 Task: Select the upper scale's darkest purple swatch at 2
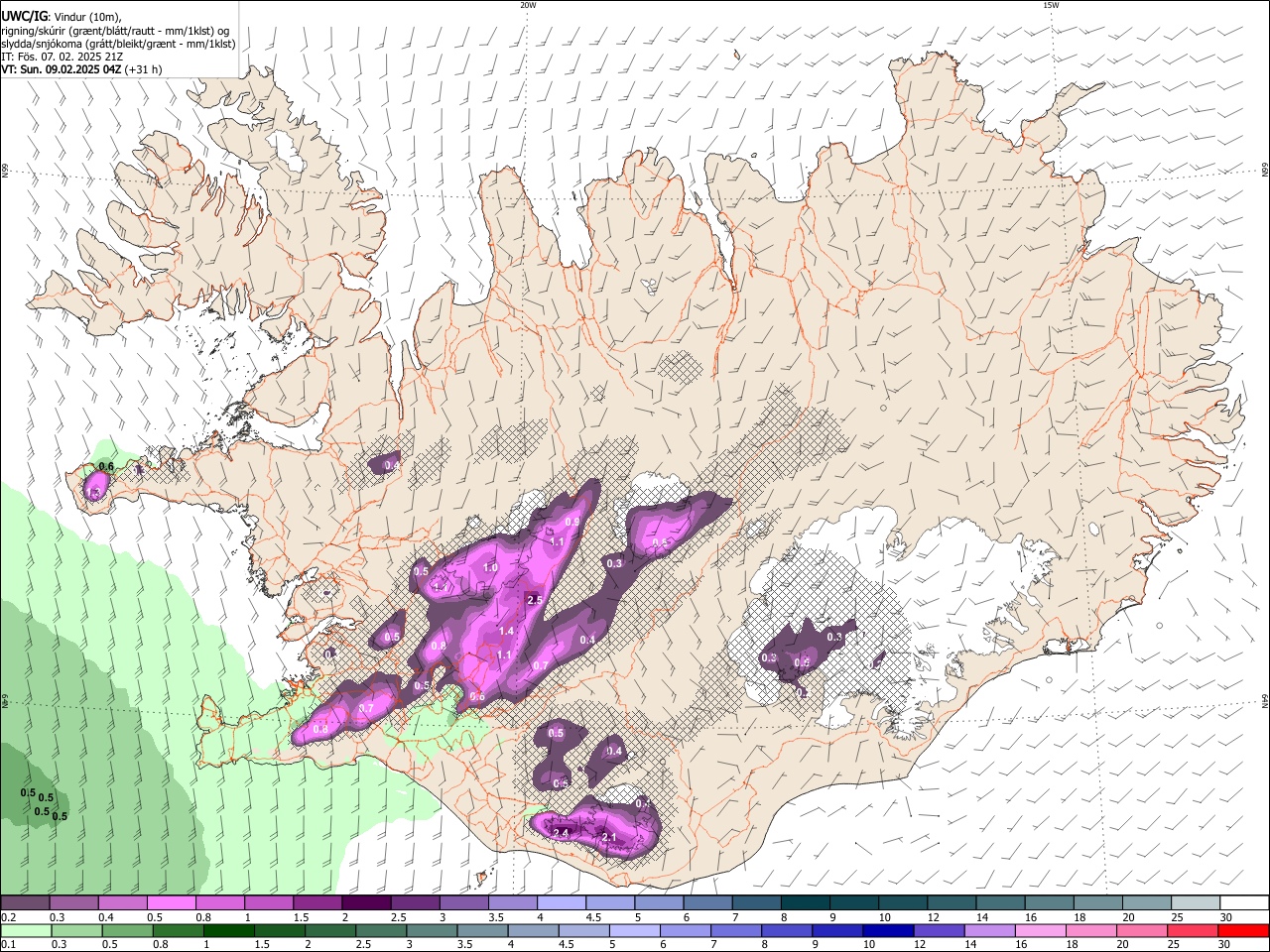pos(366,903)
